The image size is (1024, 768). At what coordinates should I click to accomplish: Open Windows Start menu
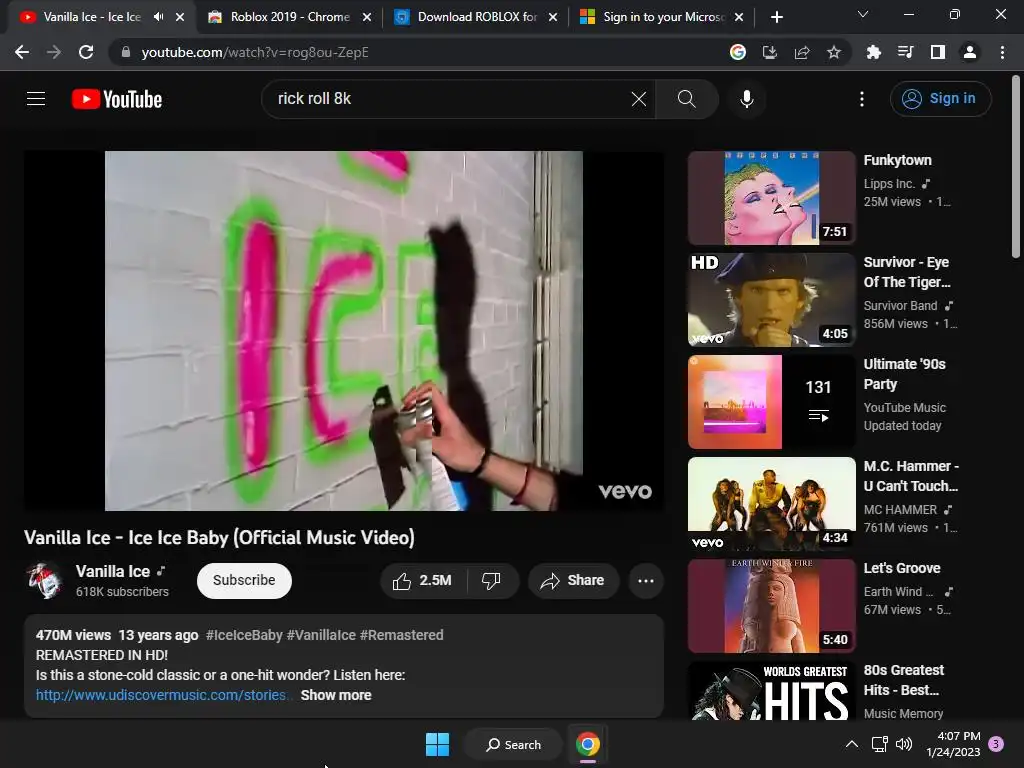[438, 744]
